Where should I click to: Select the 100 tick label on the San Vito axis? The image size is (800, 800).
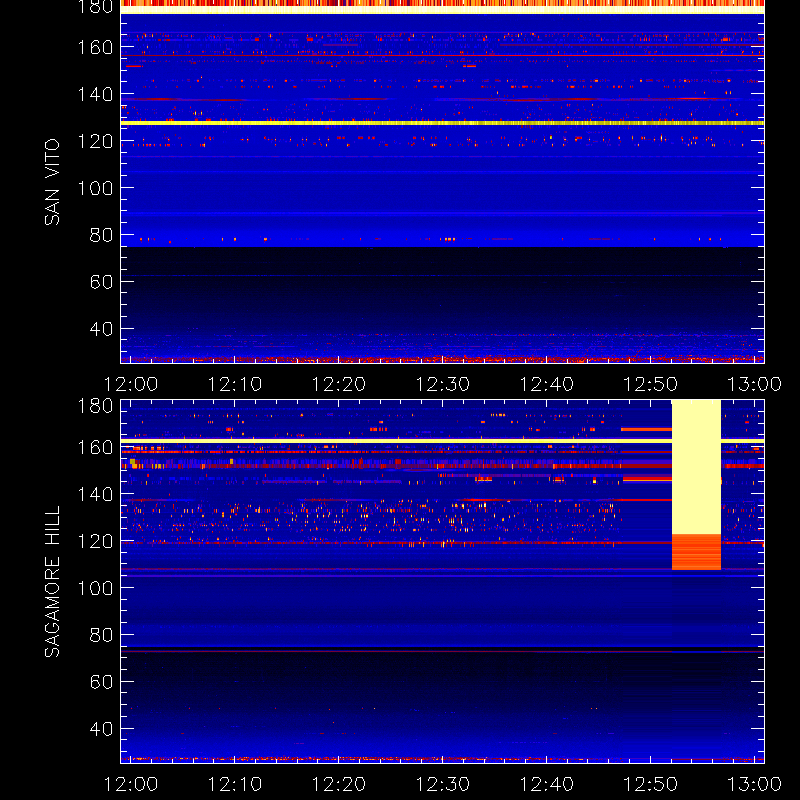tap(95, 188)
